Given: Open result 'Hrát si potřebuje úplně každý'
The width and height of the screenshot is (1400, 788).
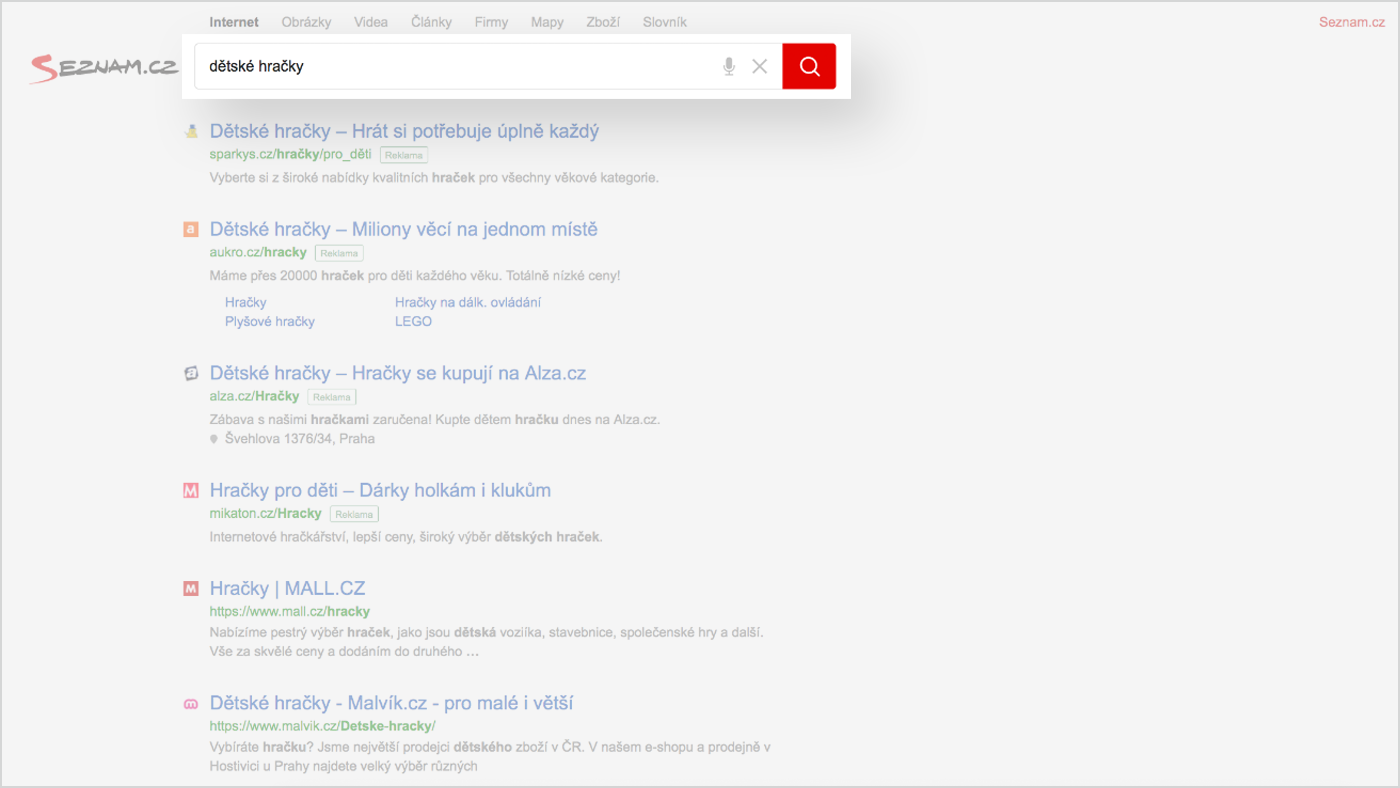Looking at the screenshot, I should point(404,131).
